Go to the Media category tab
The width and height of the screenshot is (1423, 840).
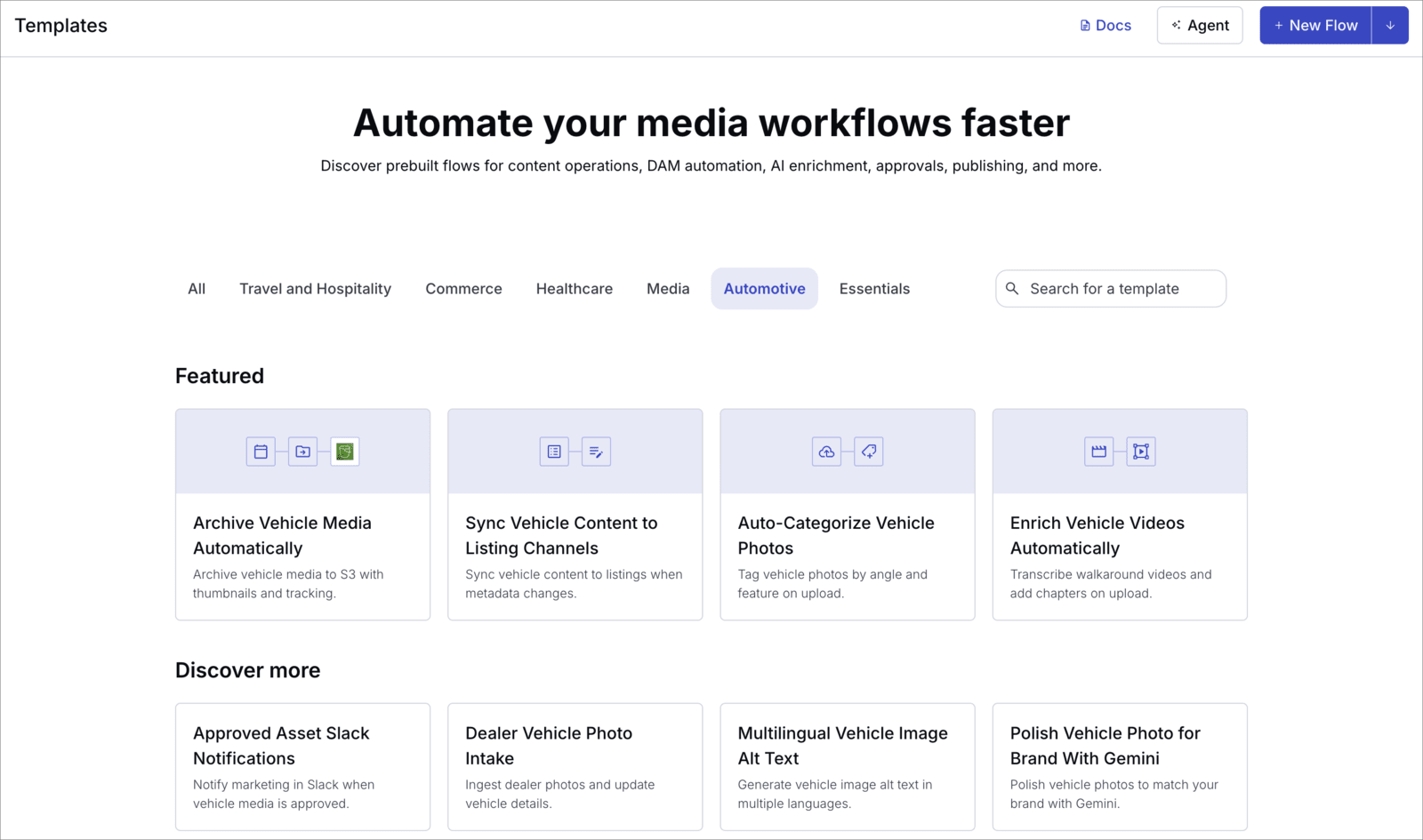tap(668, 289)
